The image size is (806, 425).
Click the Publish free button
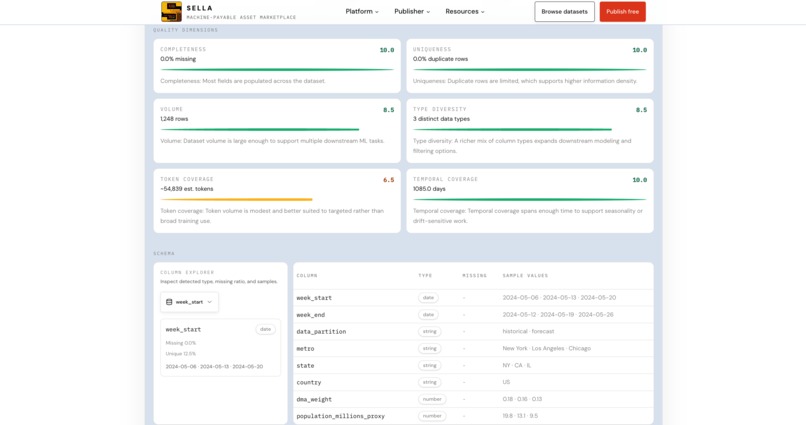coord(622,11)
